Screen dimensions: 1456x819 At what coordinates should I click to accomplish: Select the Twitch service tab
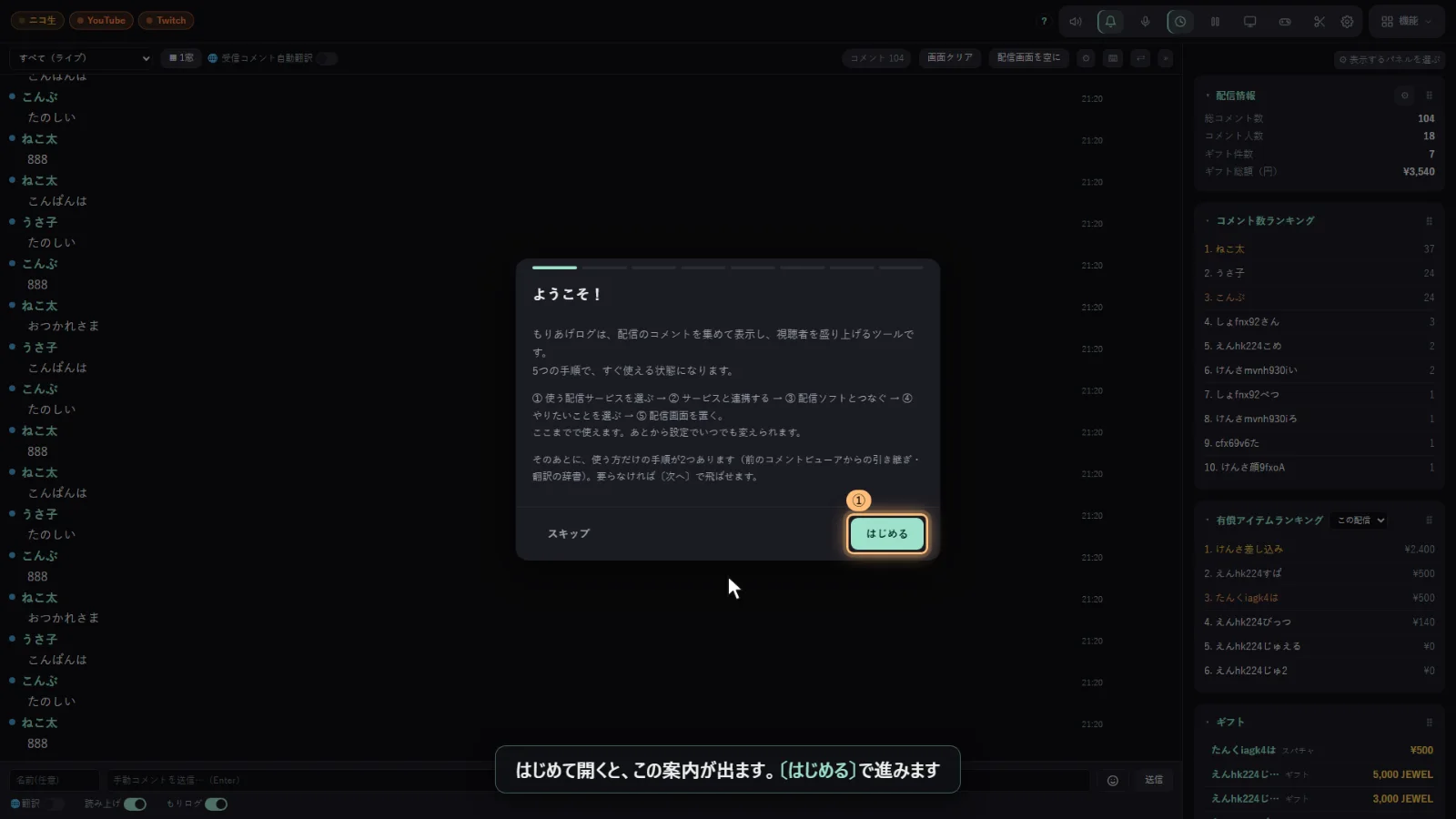click(x=166, y=20)
